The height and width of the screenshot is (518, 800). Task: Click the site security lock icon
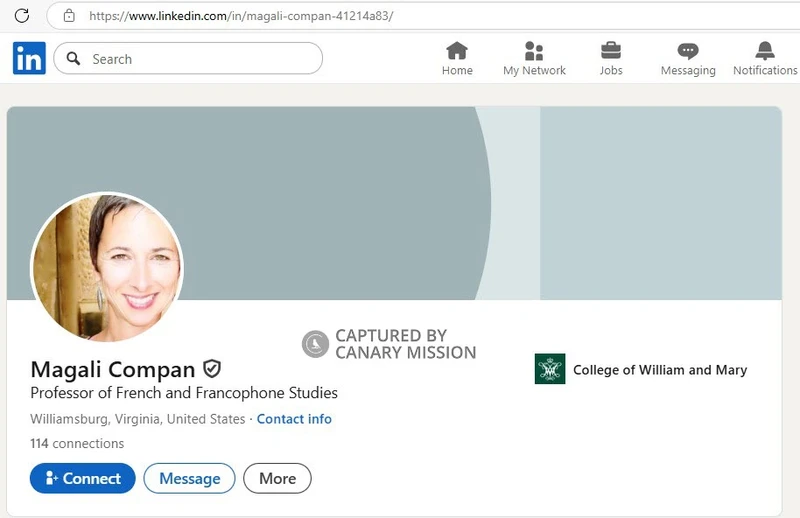69,16
